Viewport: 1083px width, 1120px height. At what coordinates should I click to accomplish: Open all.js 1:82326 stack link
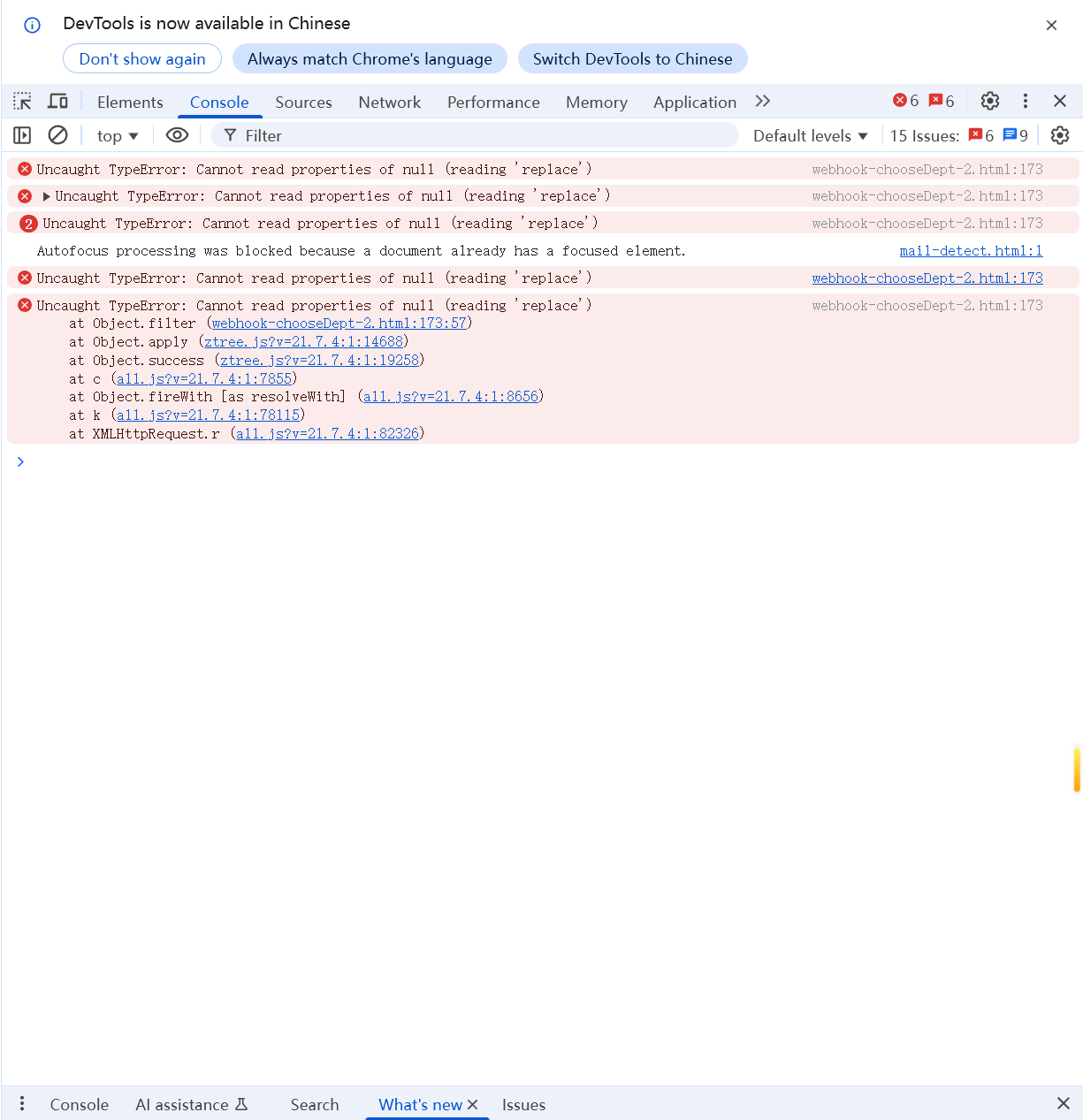coord(328,434)
